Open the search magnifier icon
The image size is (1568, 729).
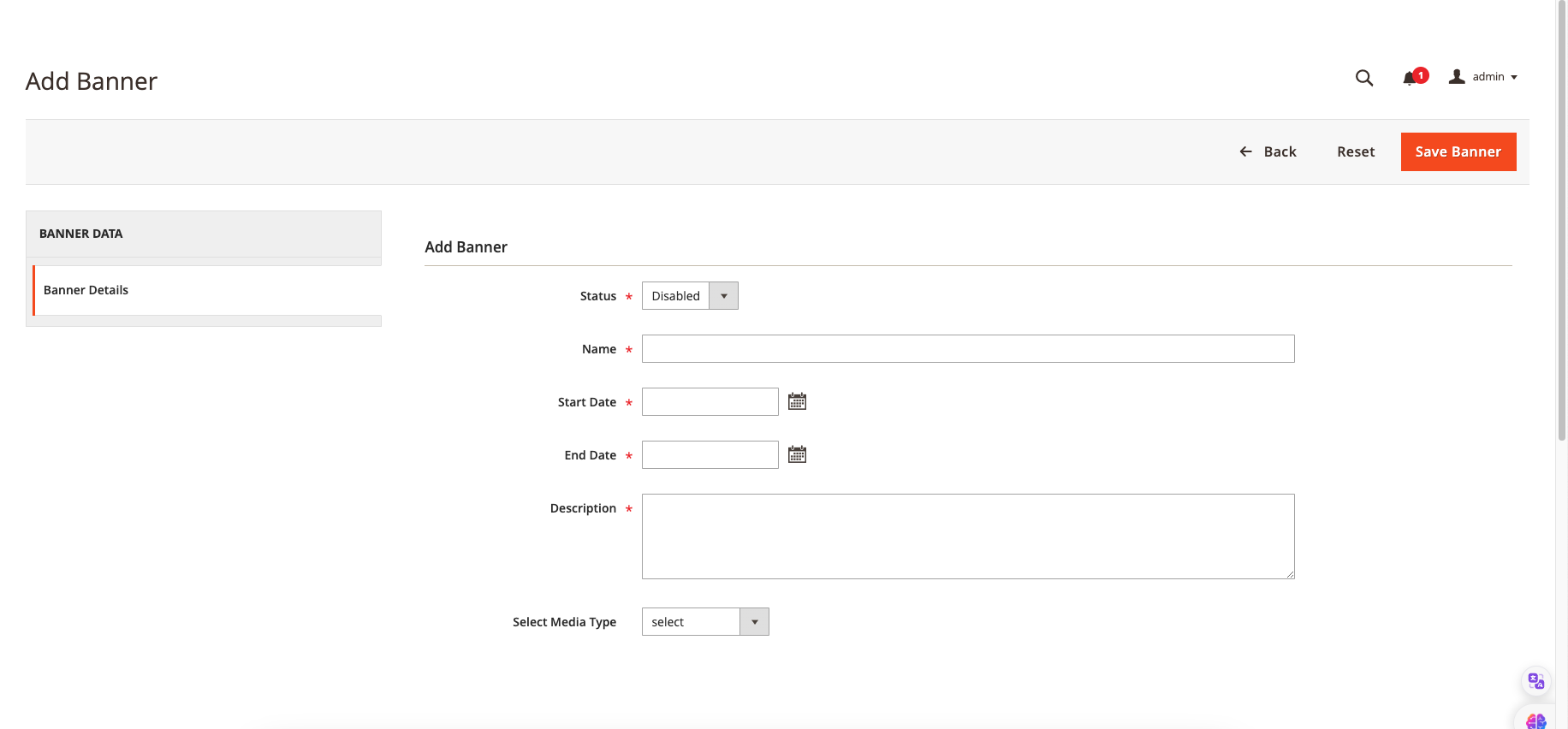click(1364, 78)
